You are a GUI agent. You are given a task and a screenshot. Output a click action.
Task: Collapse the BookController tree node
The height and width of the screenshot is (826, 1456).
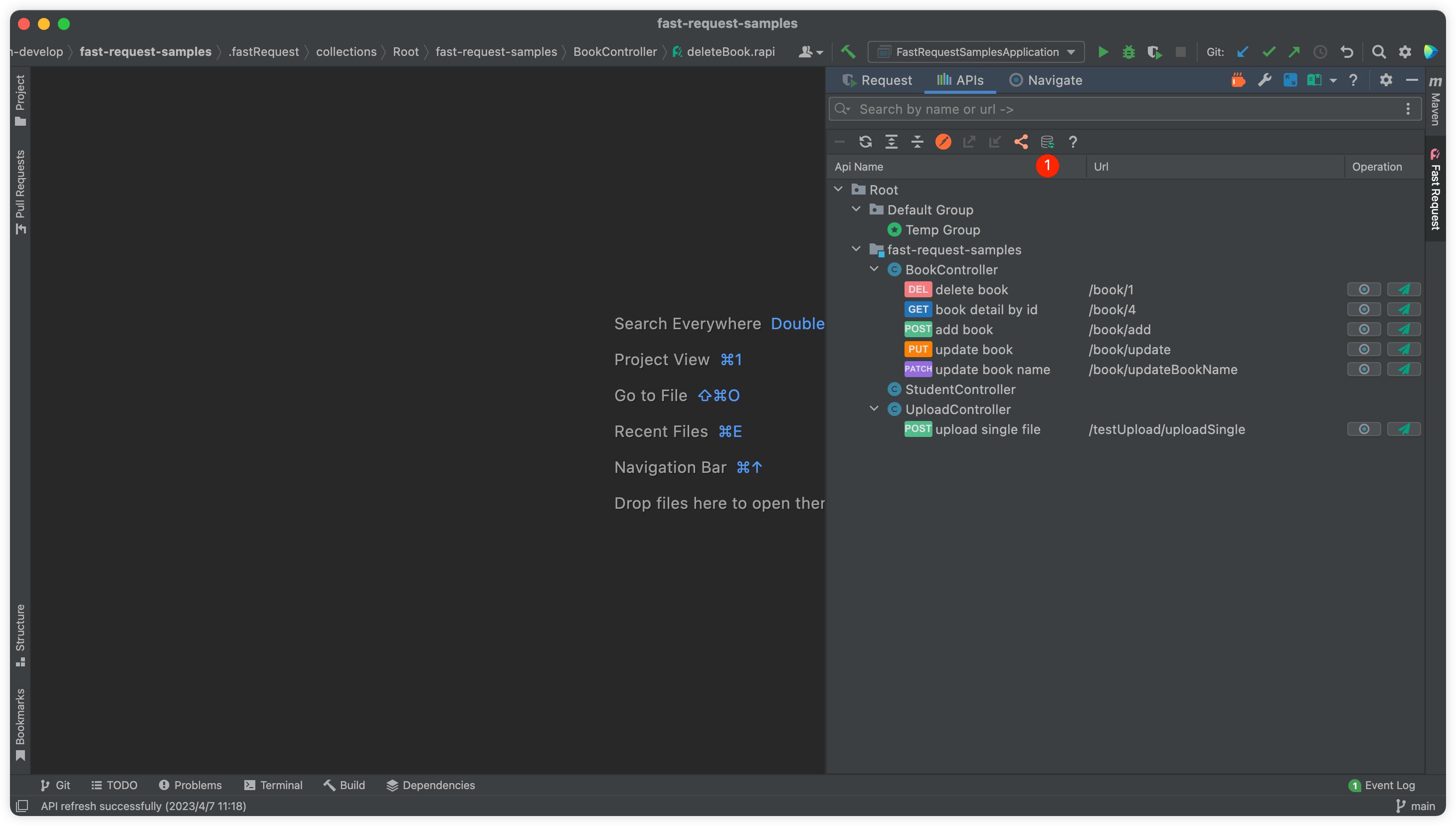pyautogui.click(x=874, y=269)
